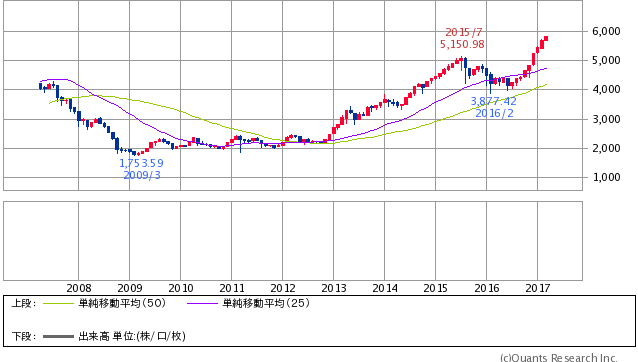Image resolution: width=638 pixels, height=362 pixels.
Task: Click the 2008 year axis label
Action: tap(79, 288)
